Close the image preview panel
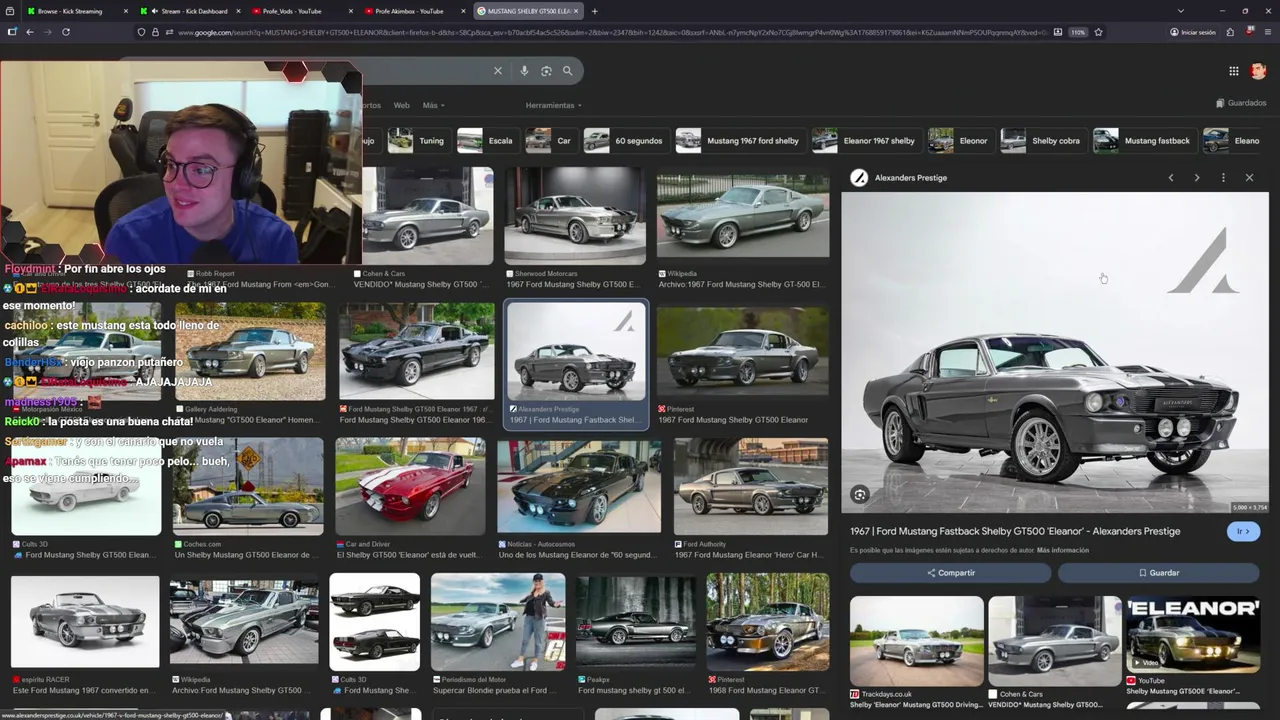 click(x=1249, y=178)
